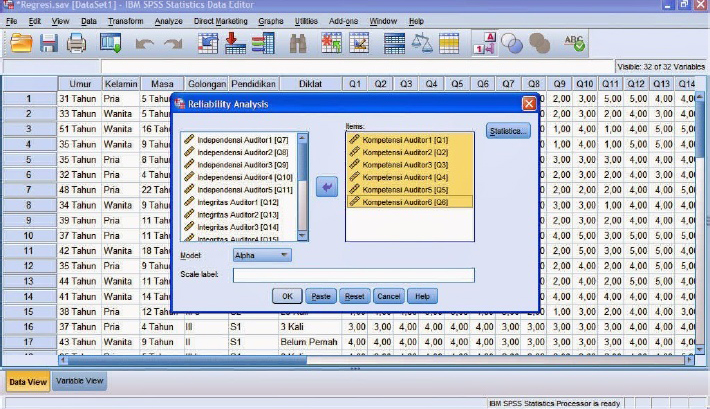Screen dimensions: 710x409
Task: Click down arrow of variable list scrollbar
Action: (303, 236)
